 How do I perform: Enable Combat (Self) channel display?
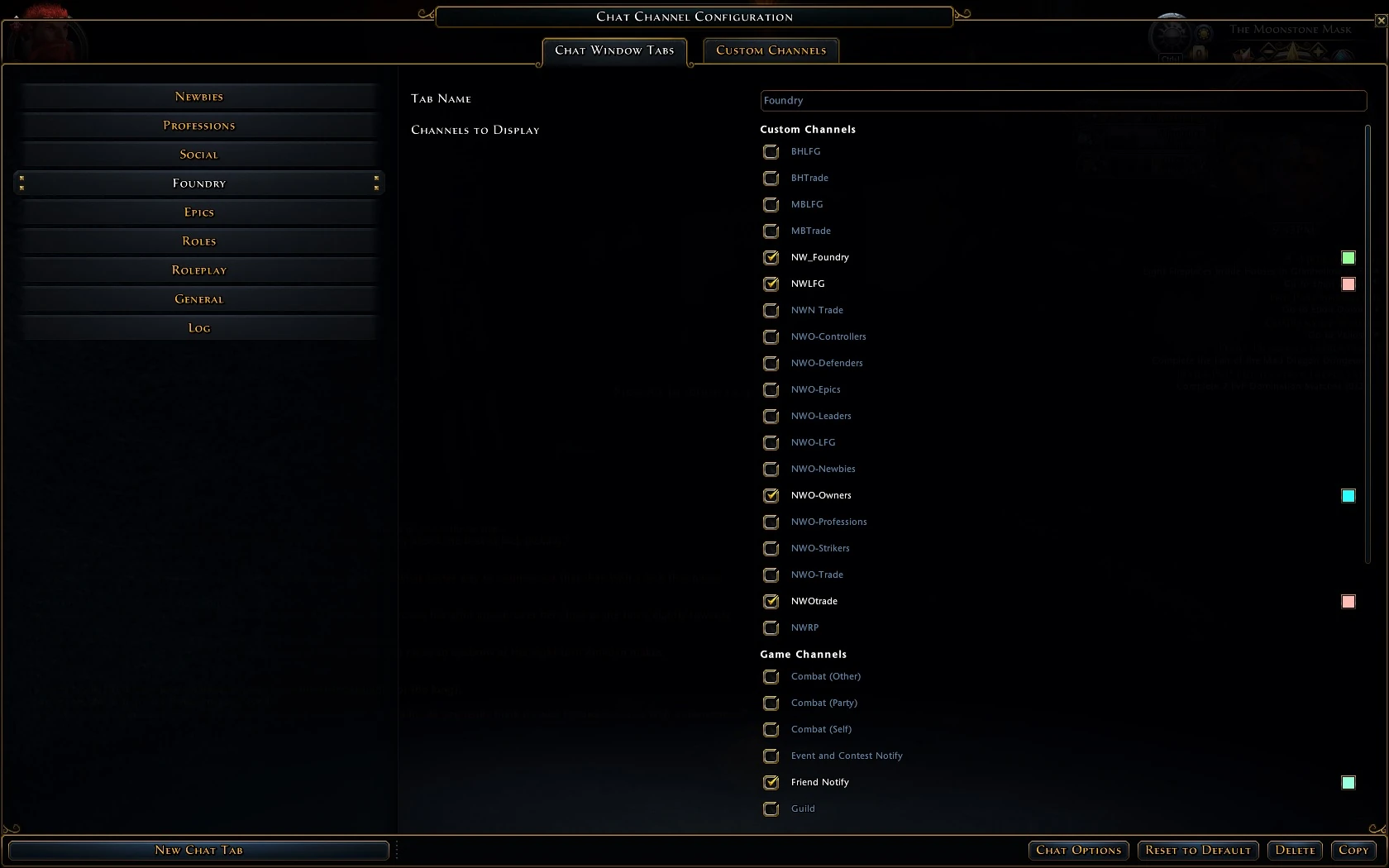pyautogui.click(x=771, y=730)
